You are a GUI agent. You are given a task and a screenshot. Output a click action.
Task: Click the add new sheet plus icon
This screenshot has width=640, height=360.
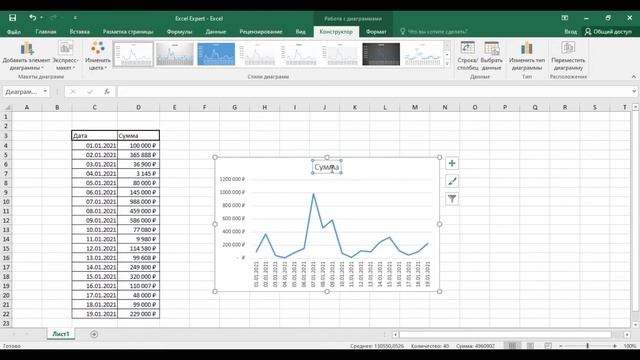(x=94, y=334)
